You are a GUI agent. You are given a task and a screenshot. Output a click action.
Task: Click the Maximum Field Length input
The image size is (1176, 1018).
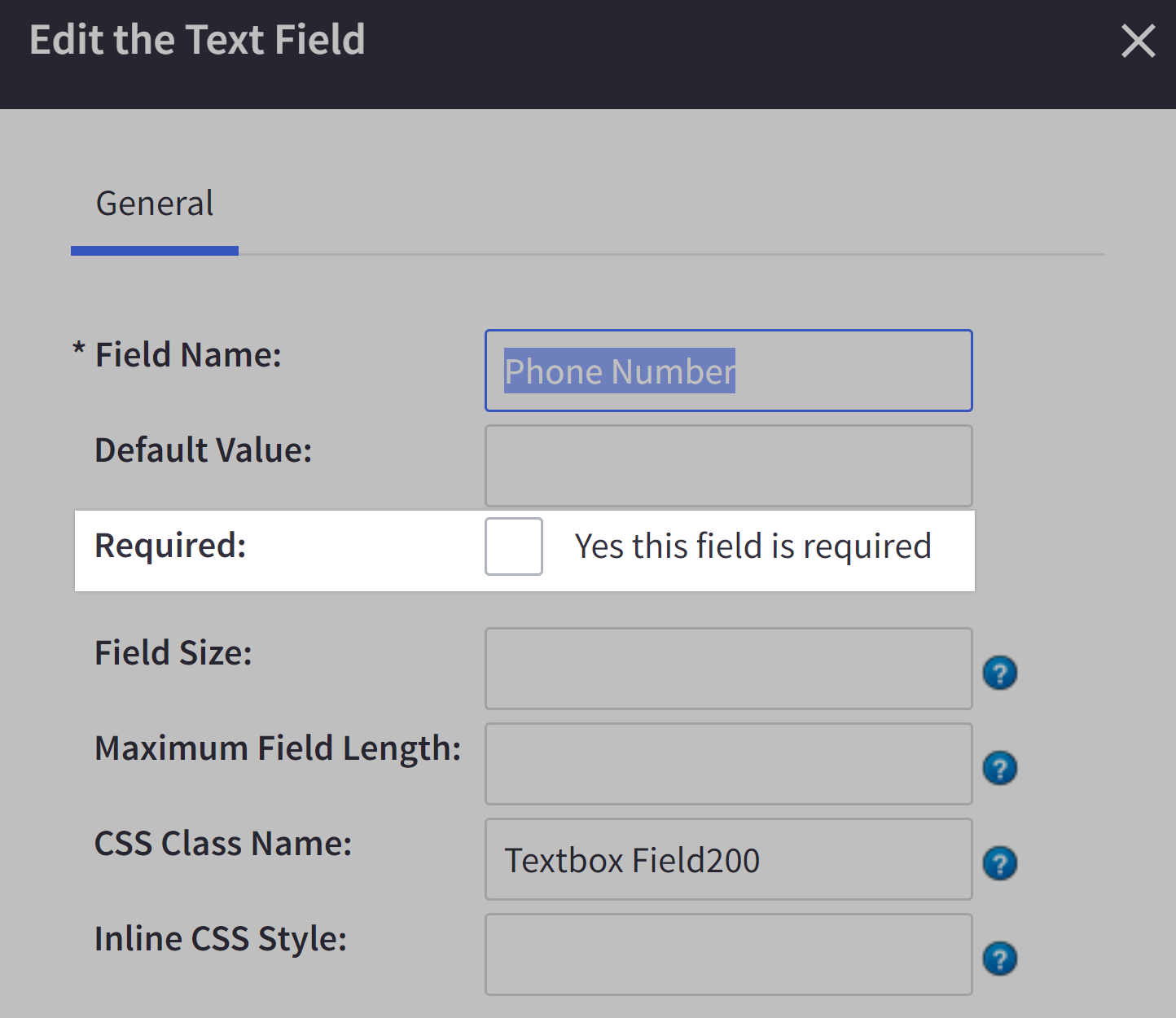tap(728, 764)
